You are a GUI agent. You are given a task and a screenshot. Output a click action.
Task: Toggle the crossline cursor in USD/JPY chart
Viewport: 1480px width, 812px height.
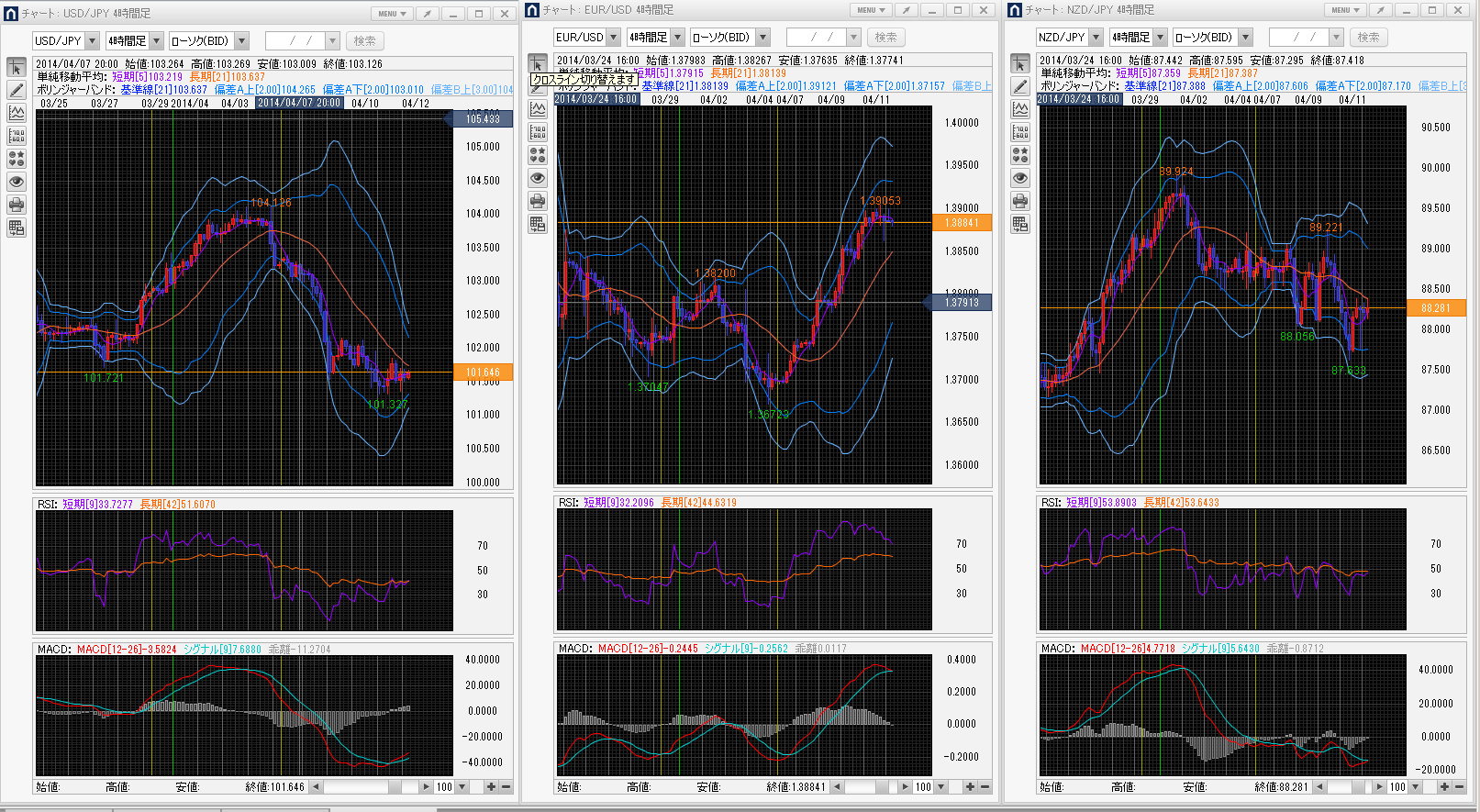point(17,68)
